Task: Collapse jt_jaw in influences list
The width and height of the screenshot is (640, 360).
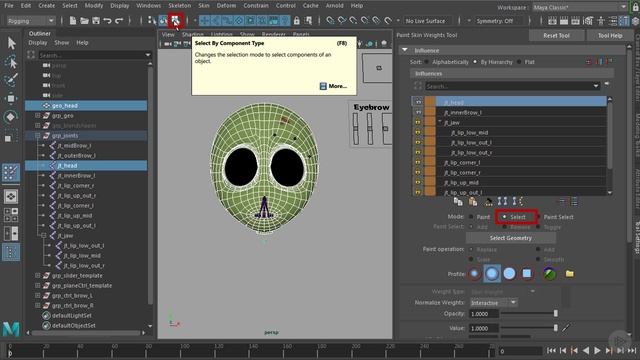Action: 440,122
